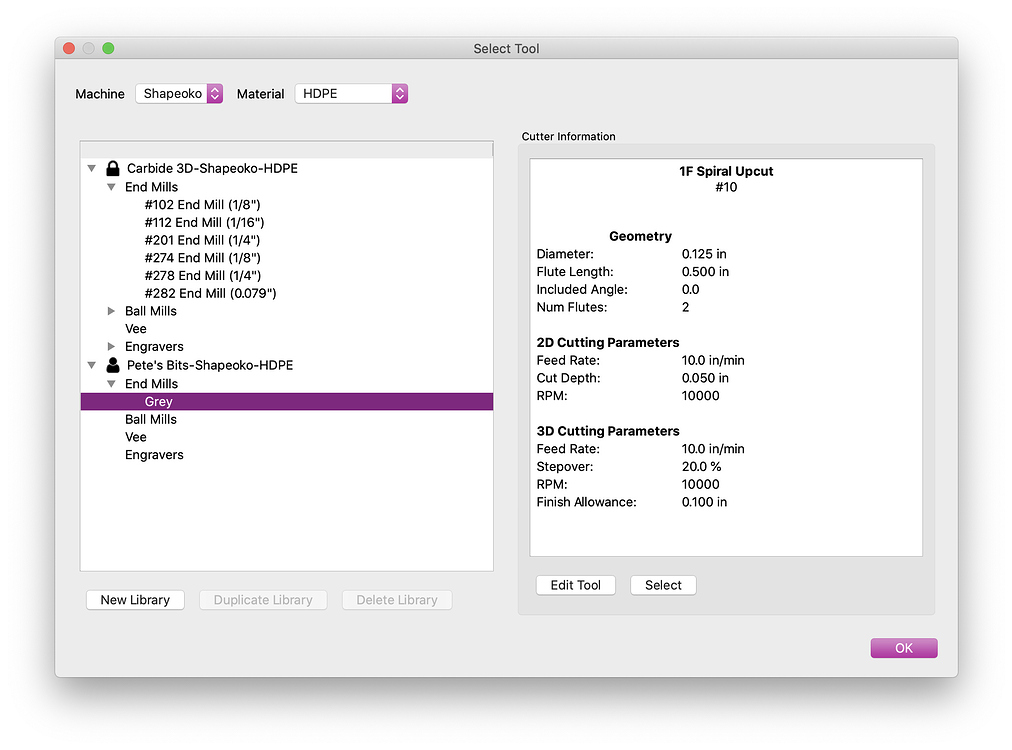This screenshot has width=1012, height=750.
Task: Expand the Carbide 3D Engravers group
Action: 112,347
